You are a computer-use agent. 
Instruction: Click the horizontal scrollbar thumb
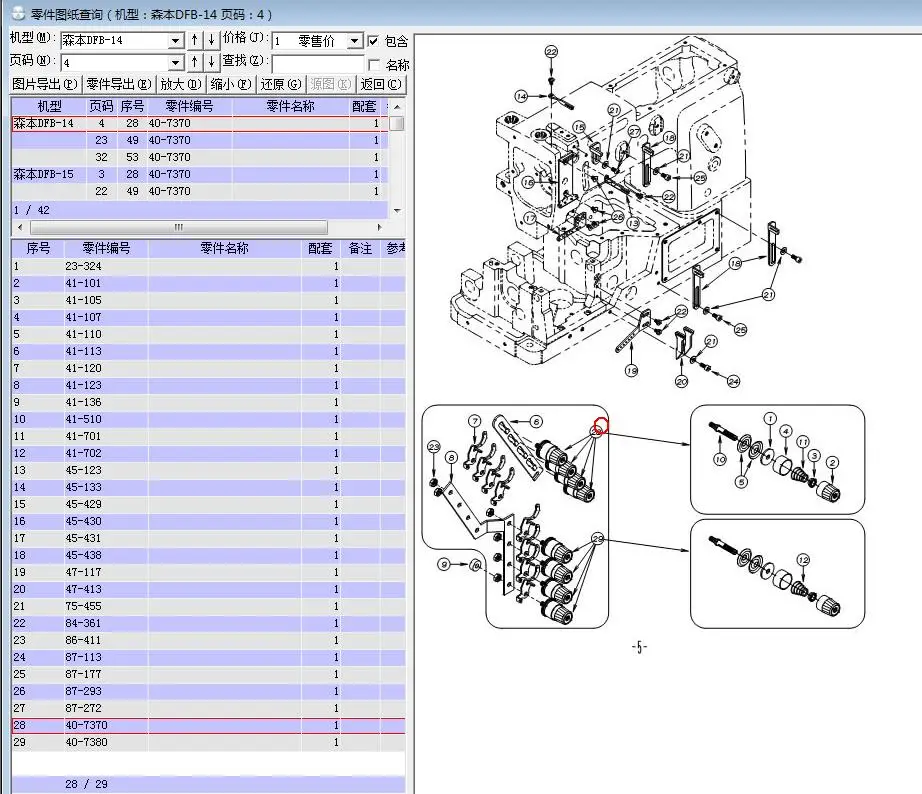pyautogui.click(x=178, y=227)
